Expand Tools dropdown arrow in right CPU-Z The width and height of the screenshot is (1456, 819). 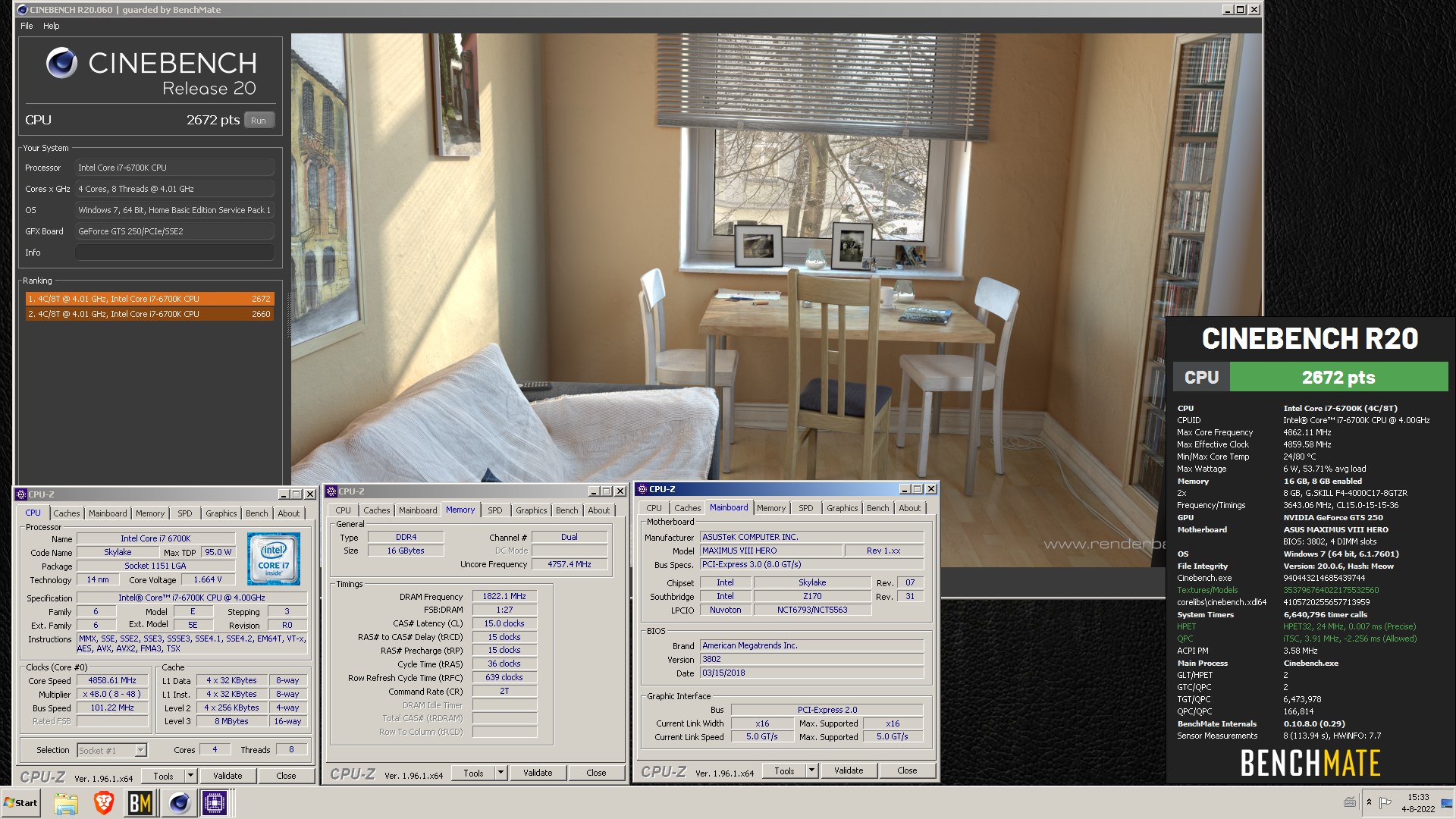click(811, 770)
